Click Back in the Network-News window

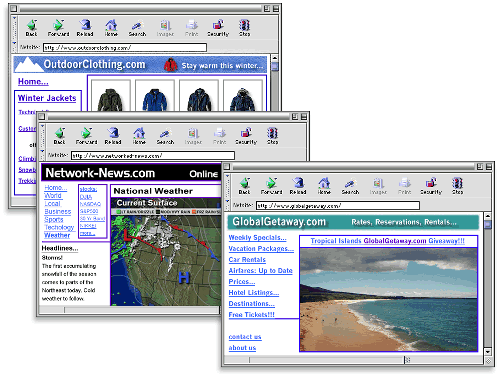coord(60,136)
